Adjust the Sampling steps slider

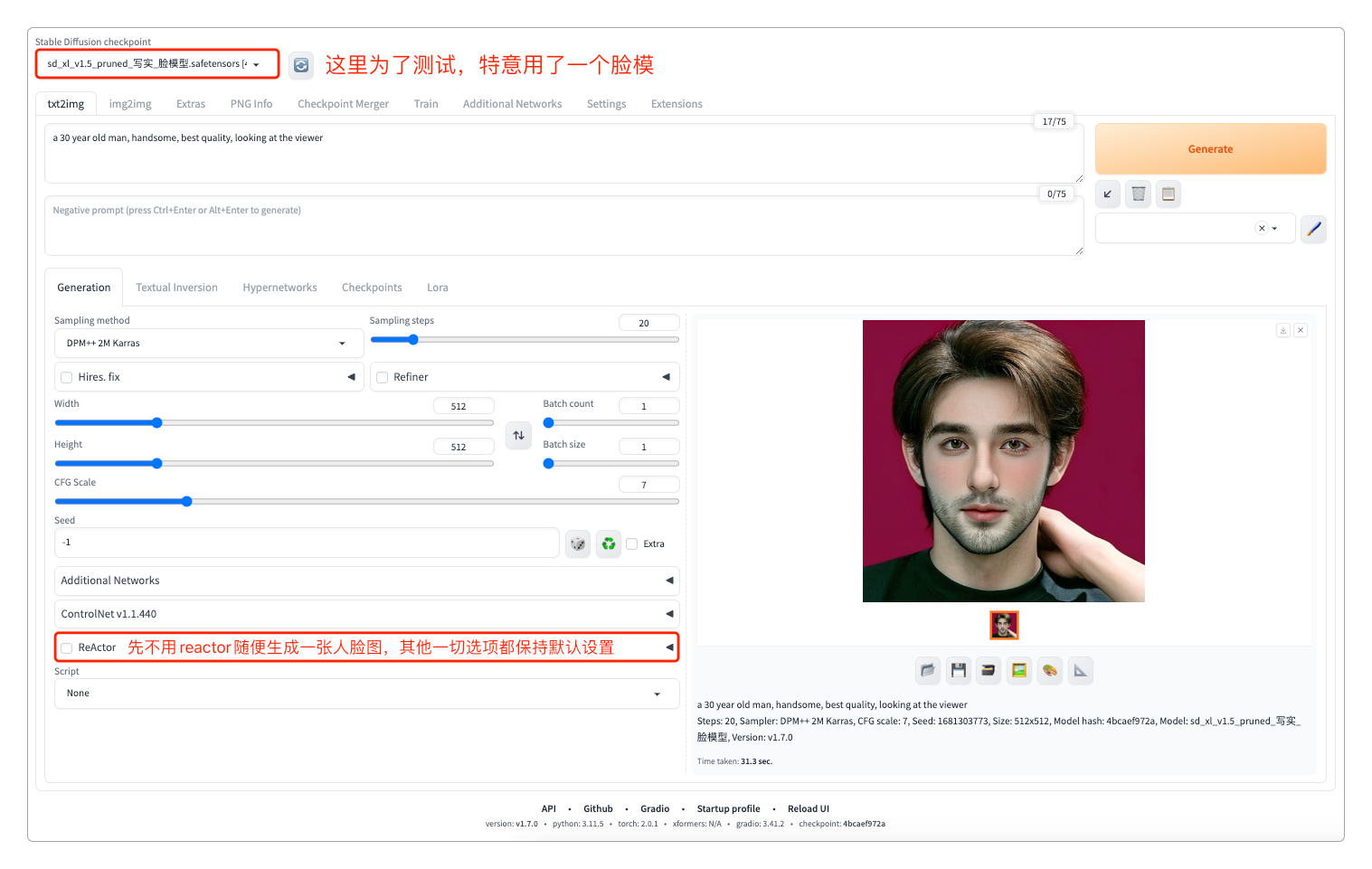pos(525,340)
